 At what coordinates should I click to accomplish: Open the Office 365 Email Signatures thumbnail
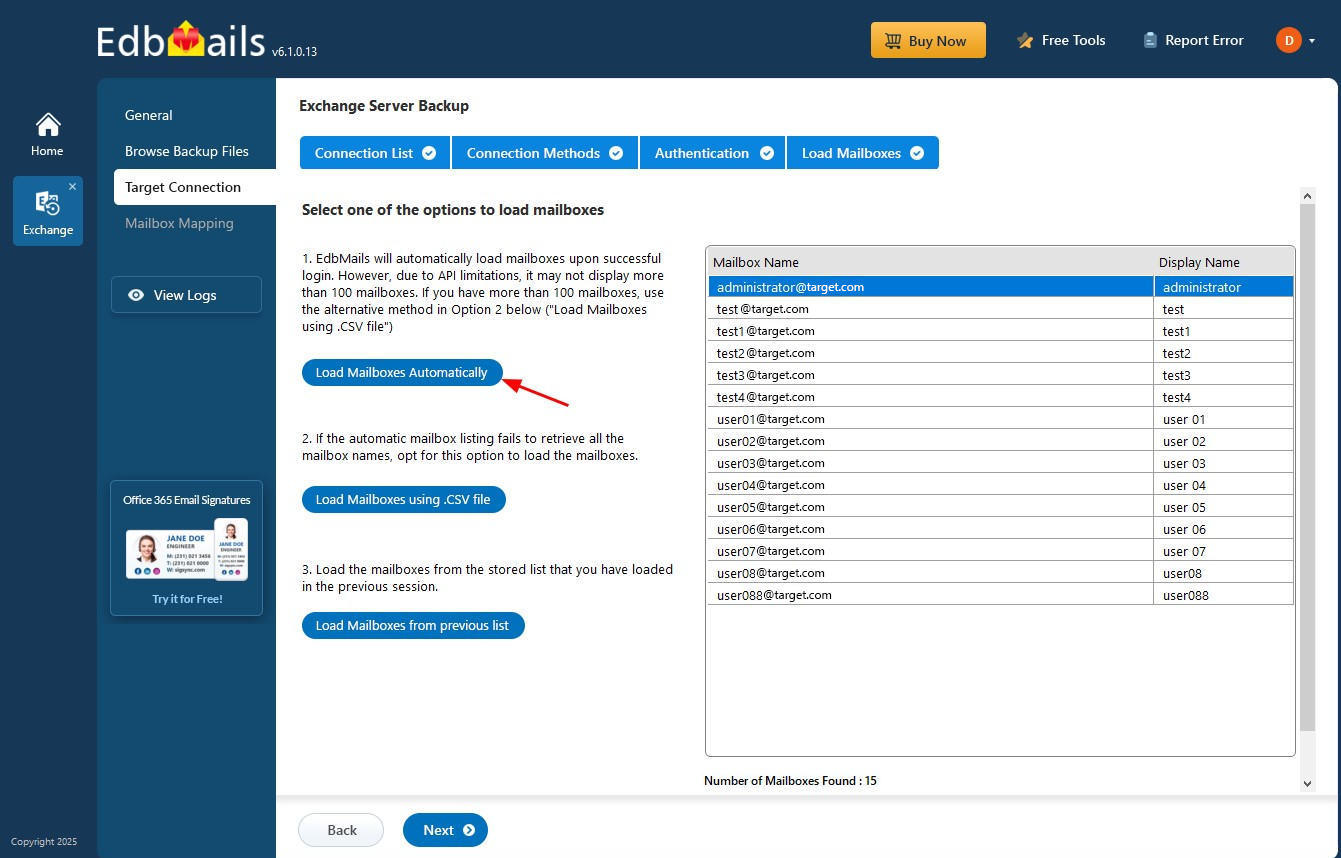(x=187, y=549)
